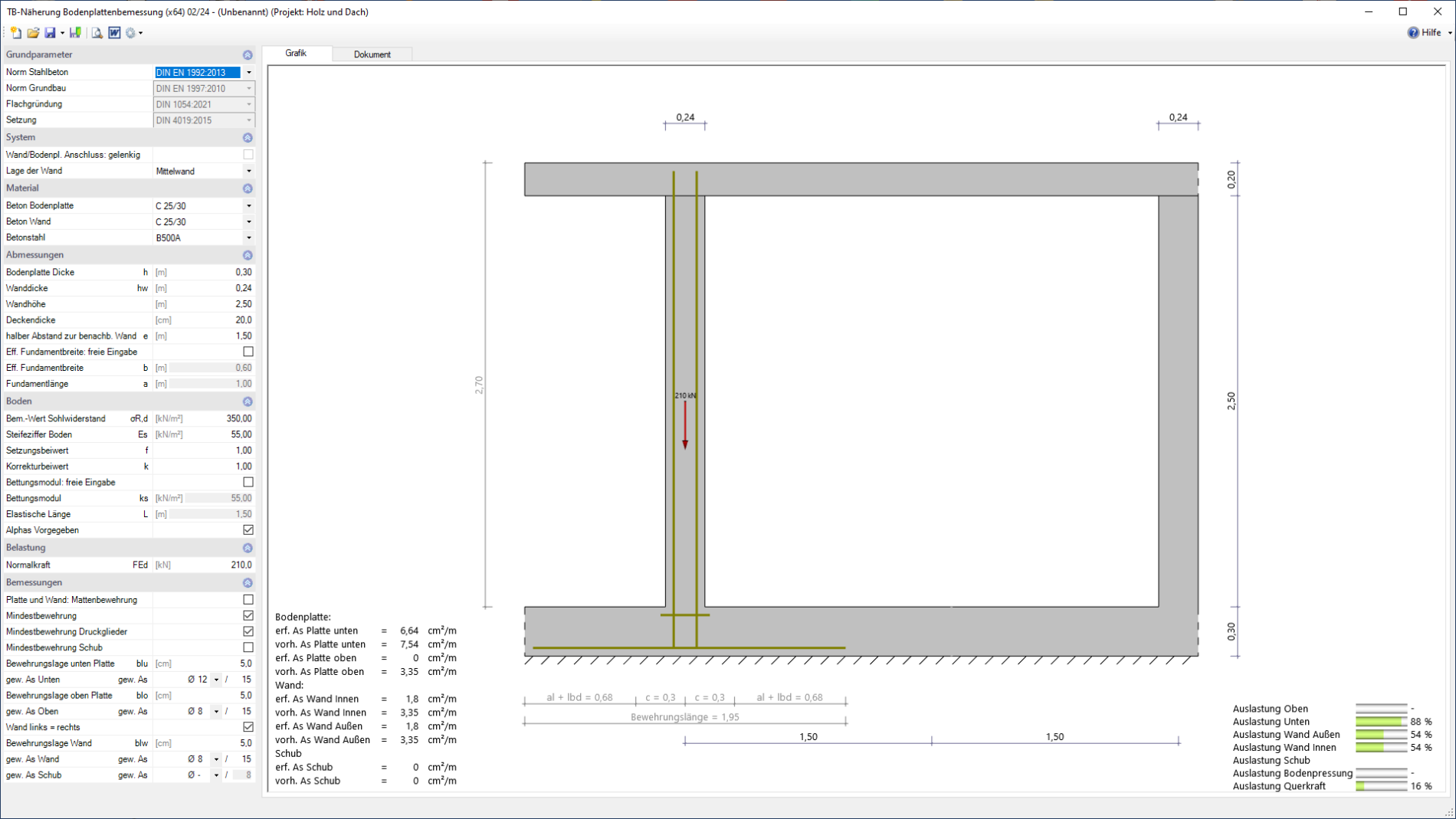1456x819 pixels.
Task: Collapse the Boden section header
Action: coord(248,401)
